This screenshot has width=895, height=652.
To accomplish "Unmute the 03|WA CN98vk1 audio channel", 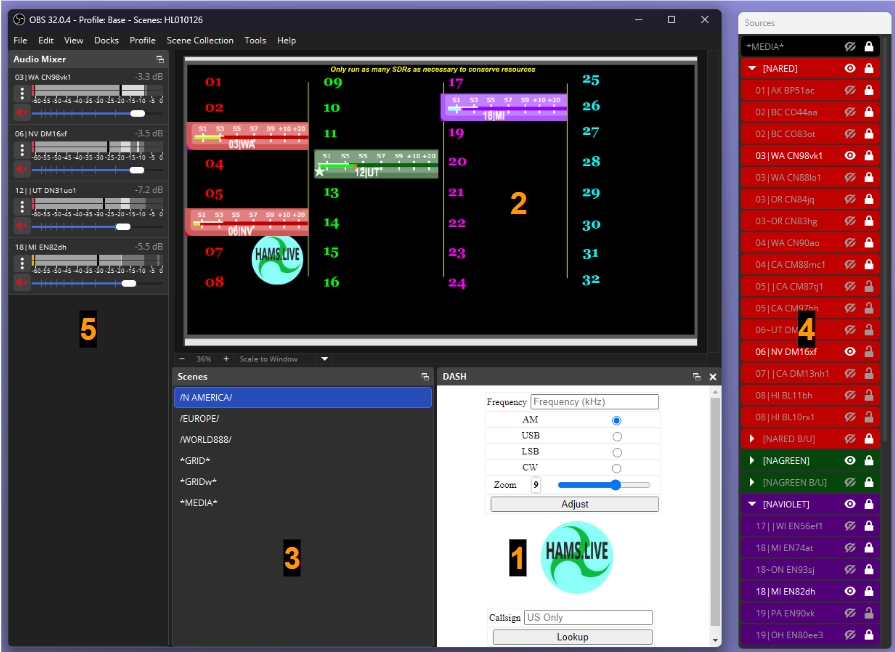I will click(20, 114).
